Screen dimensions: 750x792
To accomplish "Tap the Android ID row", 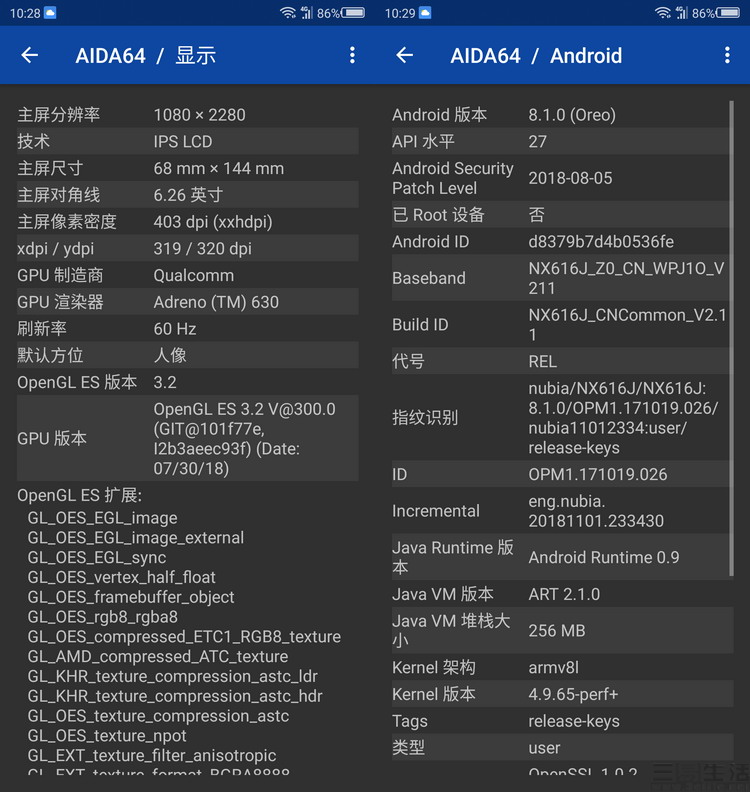I will coord(560,242).
